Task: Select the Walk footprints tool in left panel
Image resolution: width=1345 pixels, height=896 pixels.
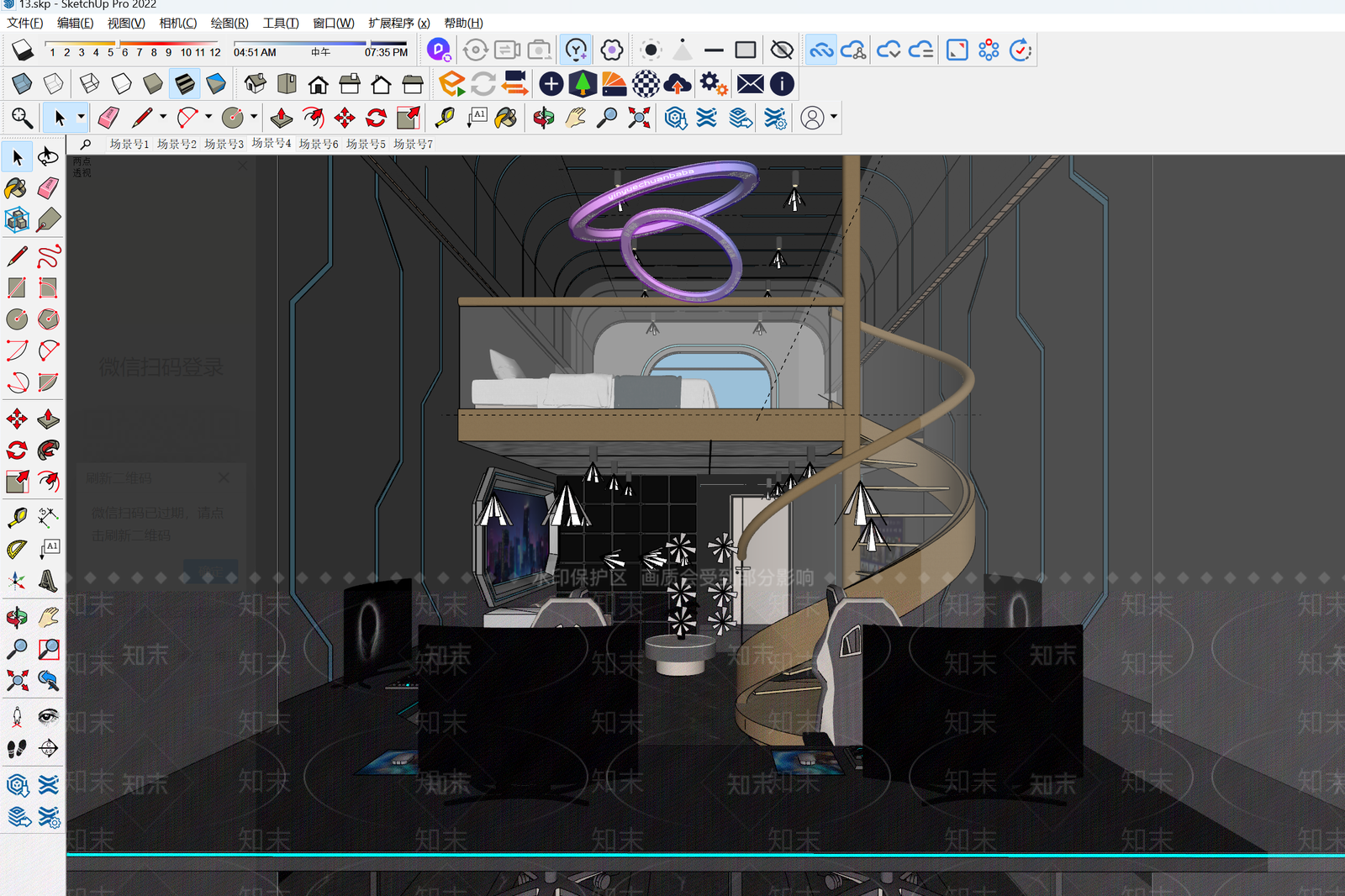Action: tap(17, 748)
